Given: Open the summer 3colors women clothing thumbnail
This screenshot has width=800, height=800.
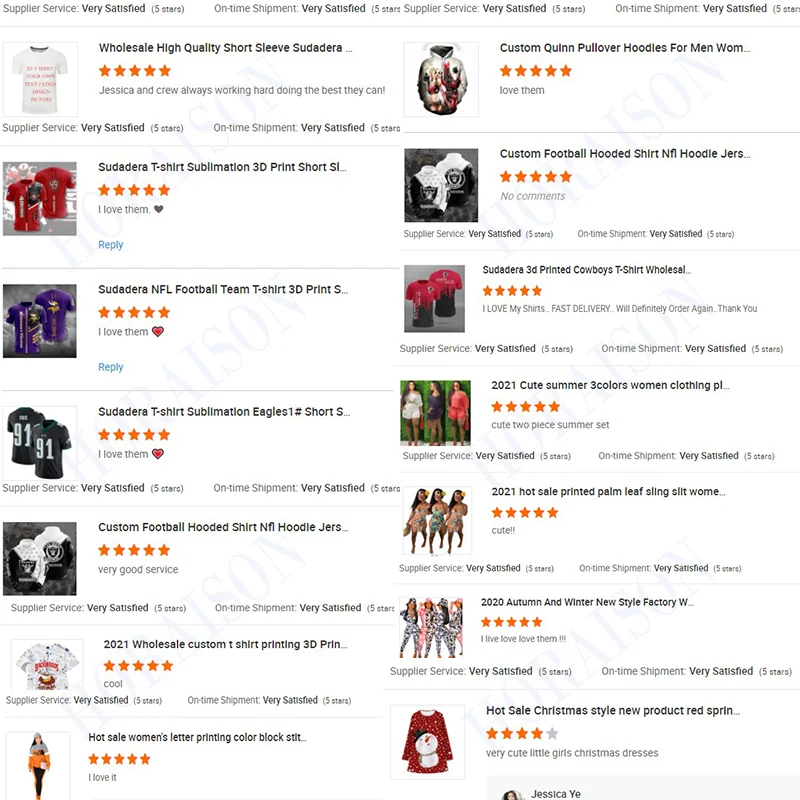Looking at the screenshot, I should coord(435,413).
